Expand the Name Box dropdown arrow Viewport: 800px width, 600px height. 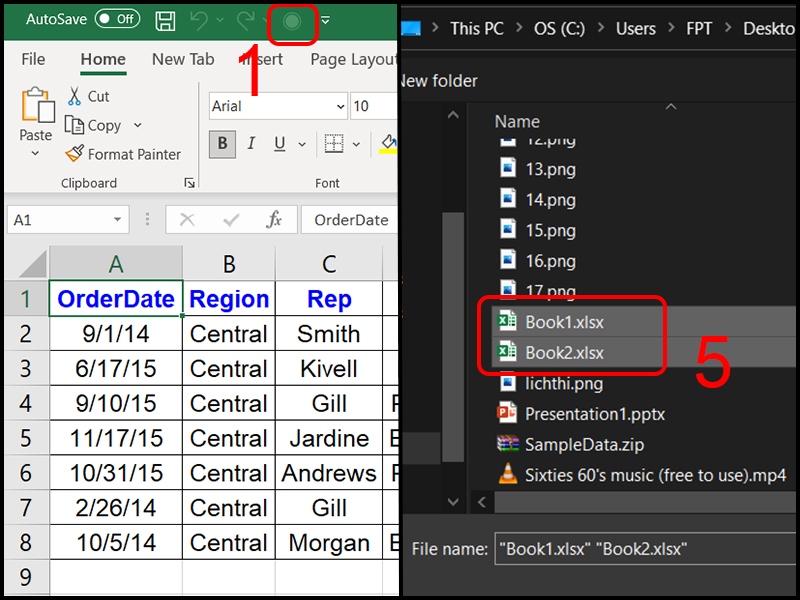coord(117,219)
